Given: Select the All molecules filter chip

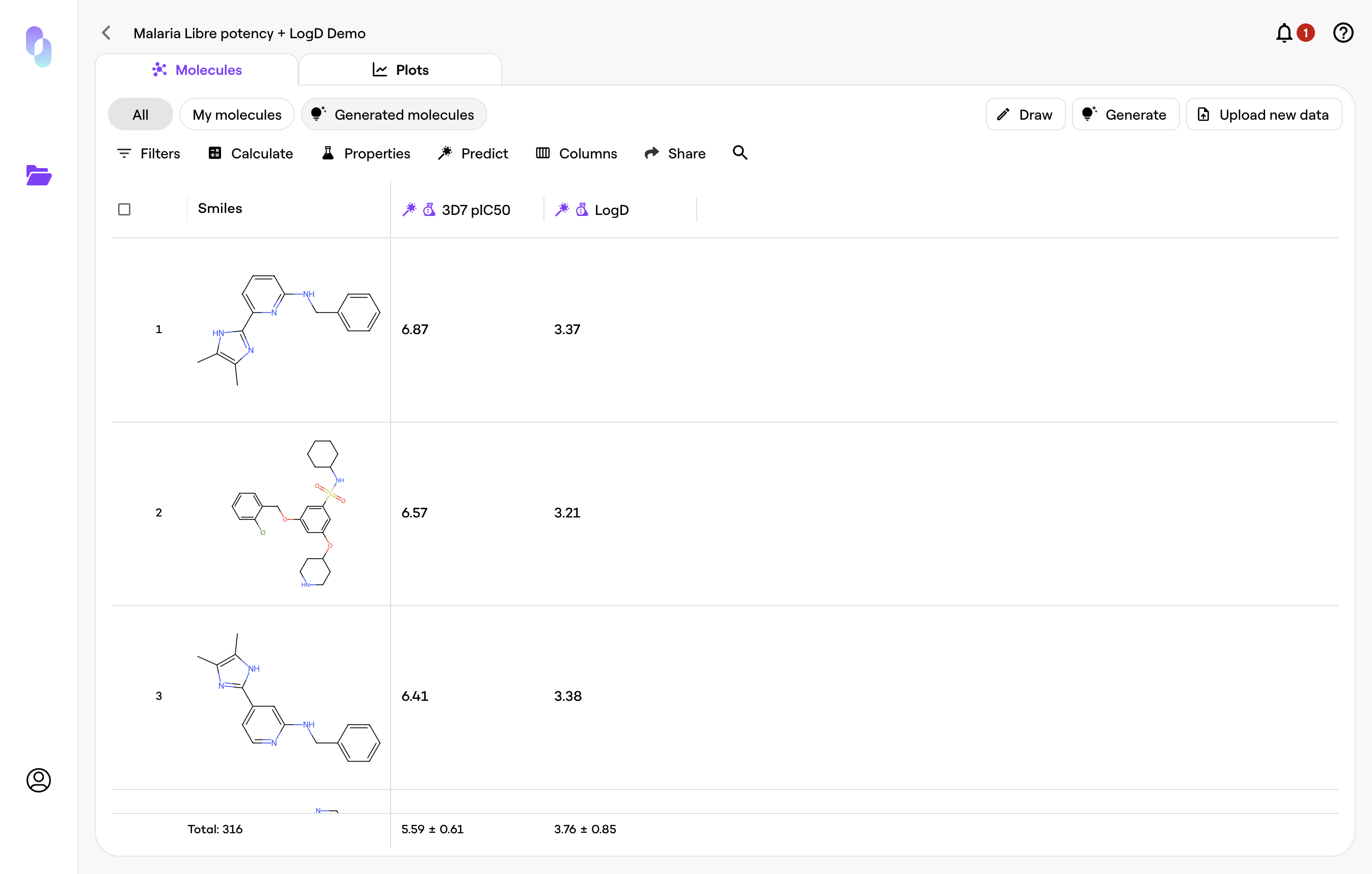Looking at the screenshot, I should click(140, 115).
